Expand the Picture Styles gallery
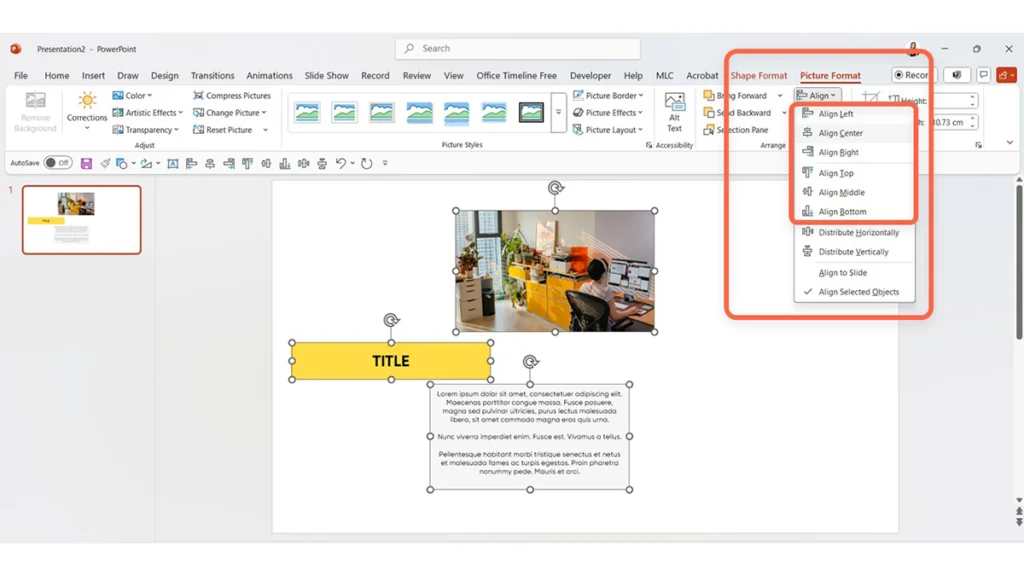 tap(558, 112)
